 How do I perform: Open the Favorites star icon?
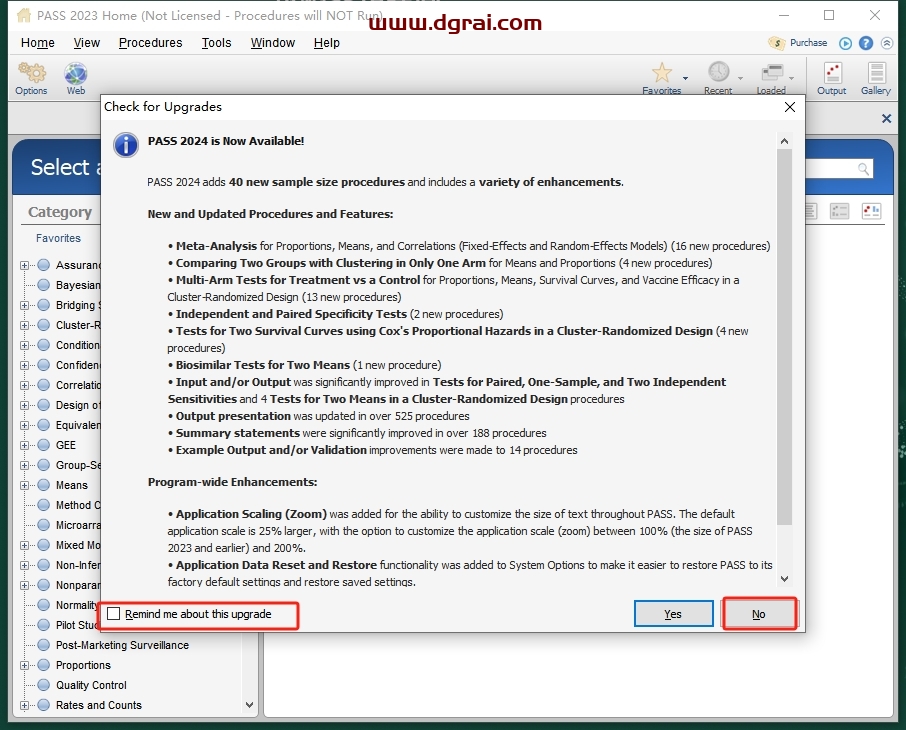click(662, 73)
